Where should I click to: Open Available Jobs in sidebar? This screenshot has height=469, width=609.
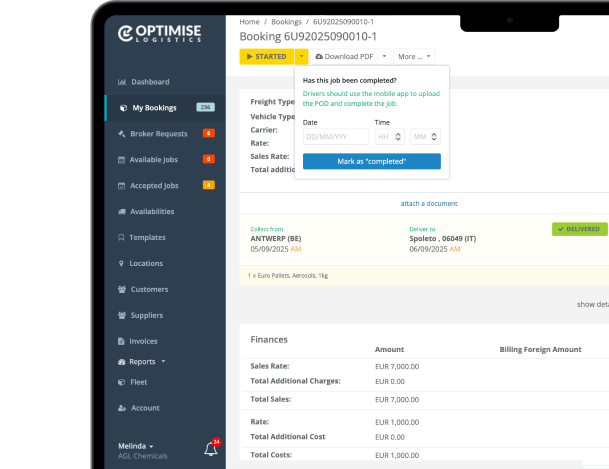pos(153,159)
